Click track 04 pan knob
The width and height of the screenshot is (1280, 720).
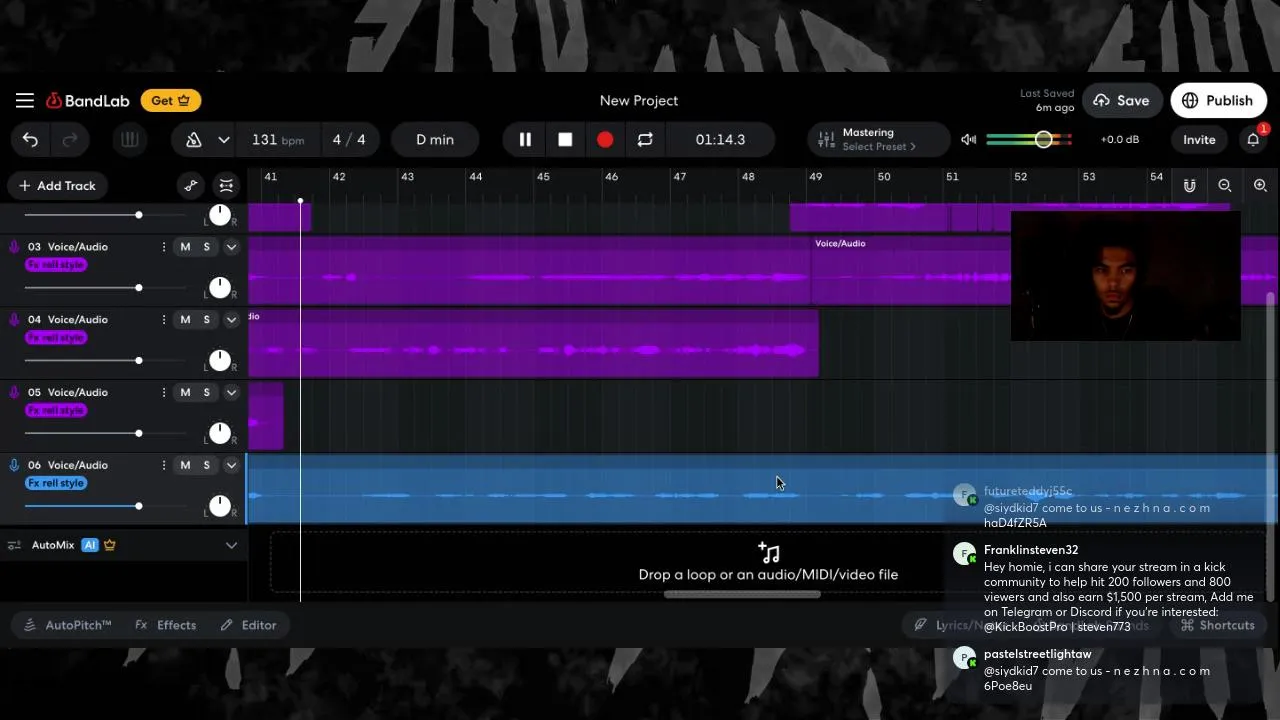[x=219, y=361]
